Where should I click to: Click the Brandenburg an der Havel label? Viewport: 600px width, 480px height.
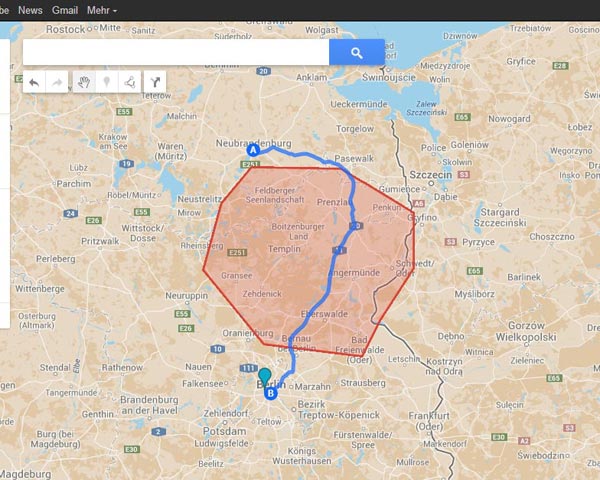(x=149, y=405)
